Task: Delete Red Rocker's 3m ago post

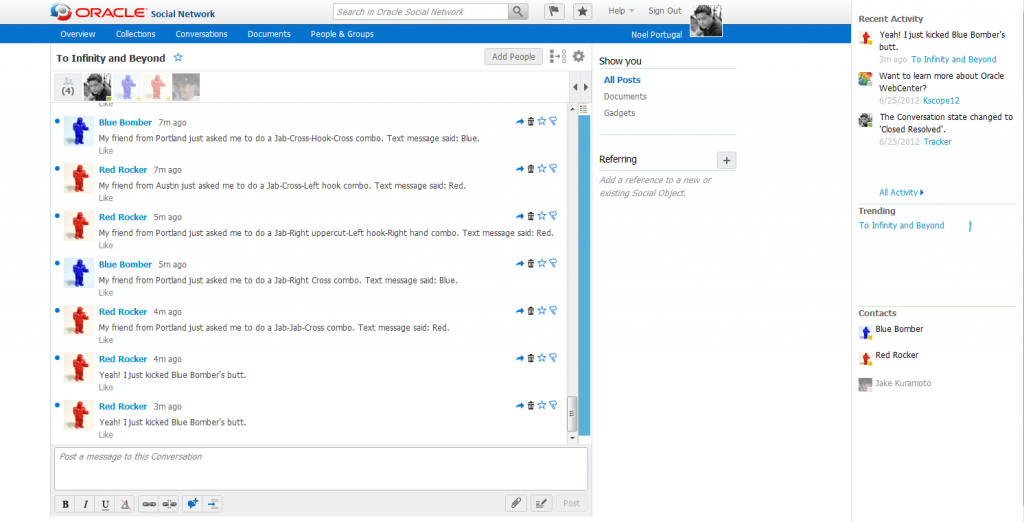Action: 531,405
